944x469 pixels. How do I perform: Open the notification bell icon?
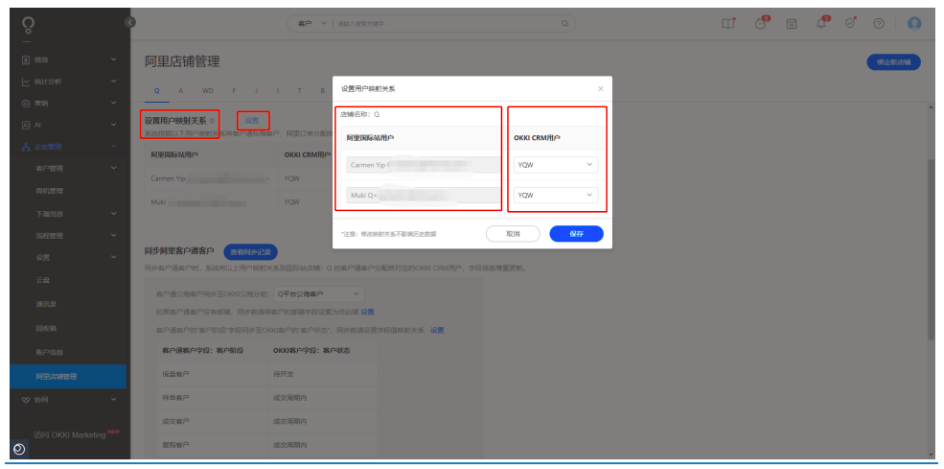[821, 23]
